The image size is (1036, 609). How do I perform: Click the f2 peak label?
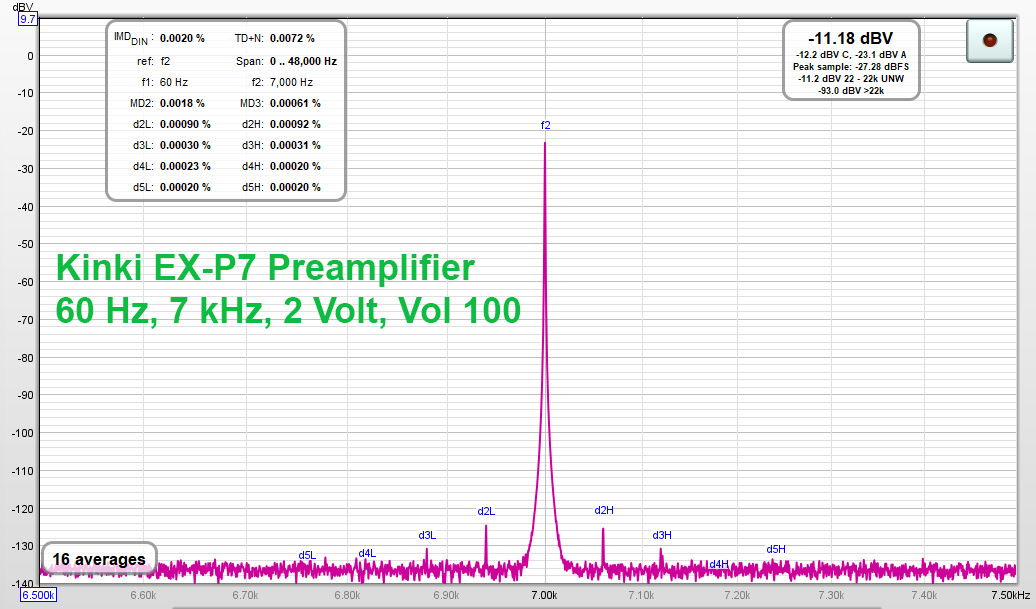(545, 125)
